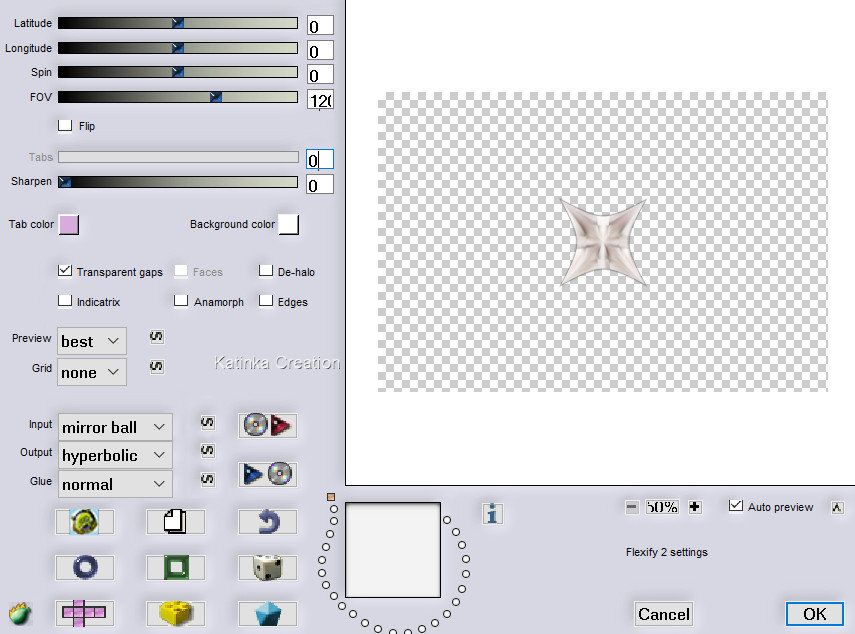Click the lock icon beside Preview dropdown
Screen dimensions: 855x634
pos(156,336)
